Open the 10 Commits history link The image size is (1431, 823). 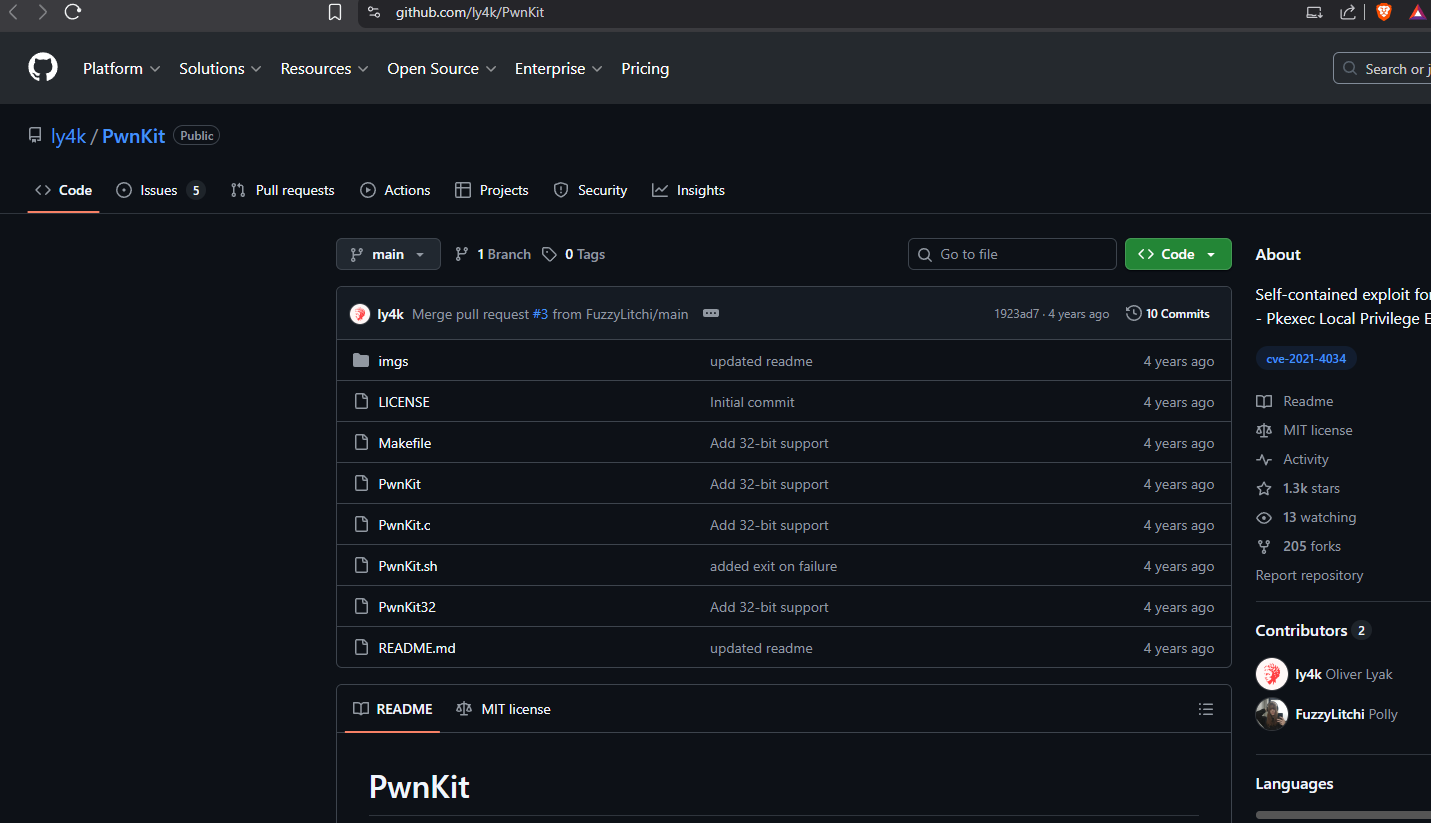pyautogui.click(x=1167, y=314)
